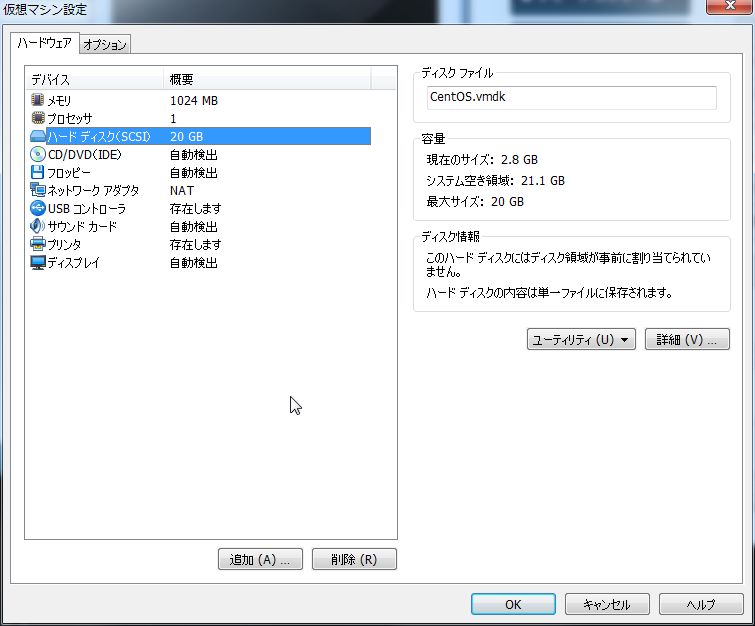Click the USB コントローラ icon

click(38, 208)
